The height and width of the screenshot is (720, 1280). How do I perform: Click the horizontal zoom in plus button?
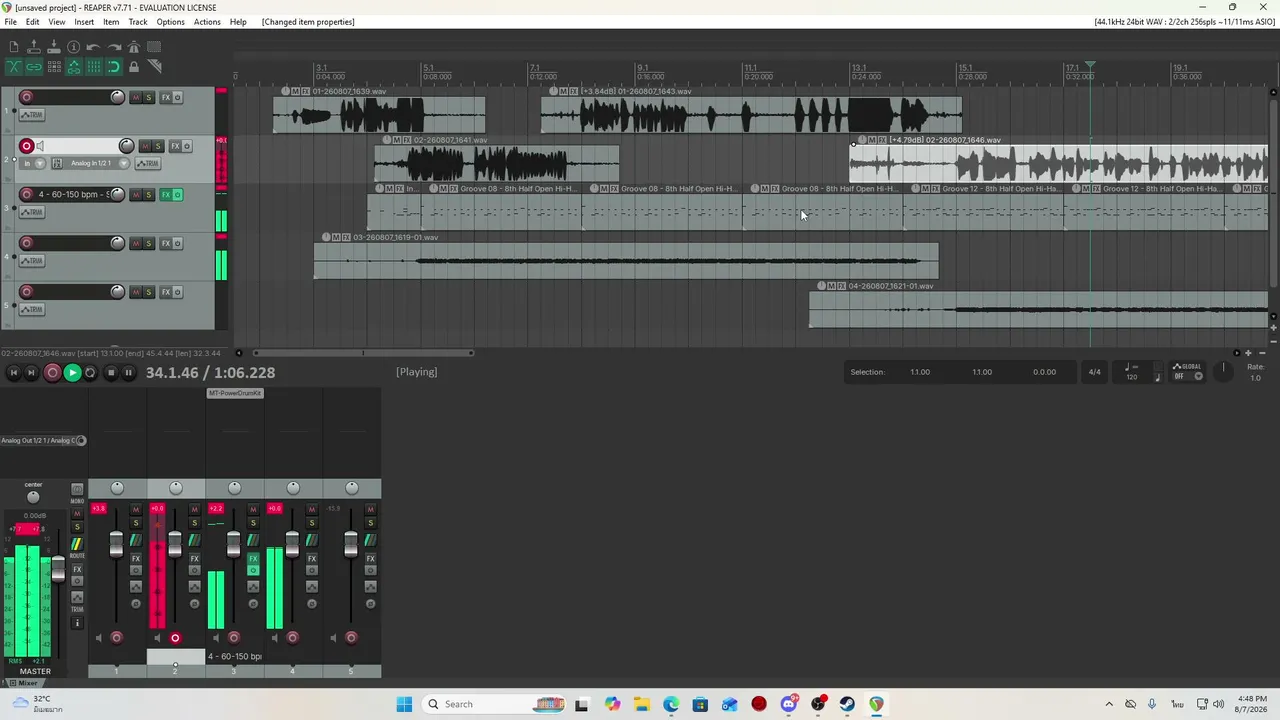coord(1248,353)
